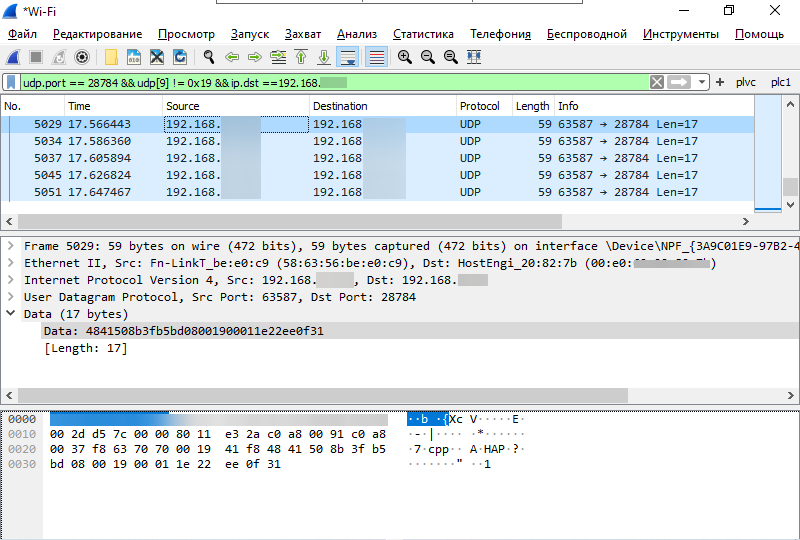This screenshot has width=800, height=540.
Task: Open the Помощь menu
Action: click(759, 34)
